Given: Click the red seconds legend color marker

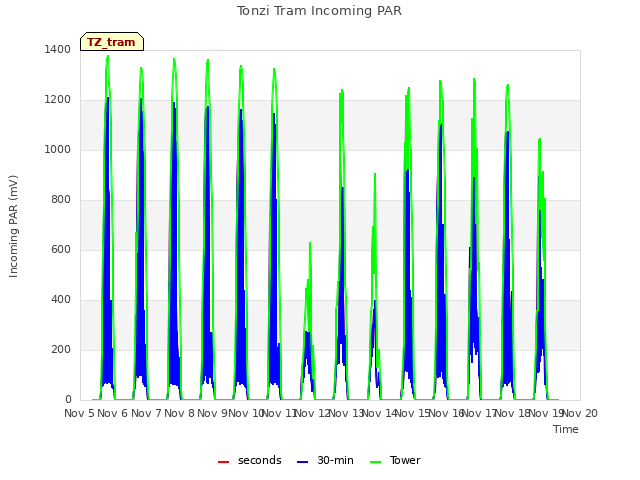Looking at the screenshot, I should point(223,462).
